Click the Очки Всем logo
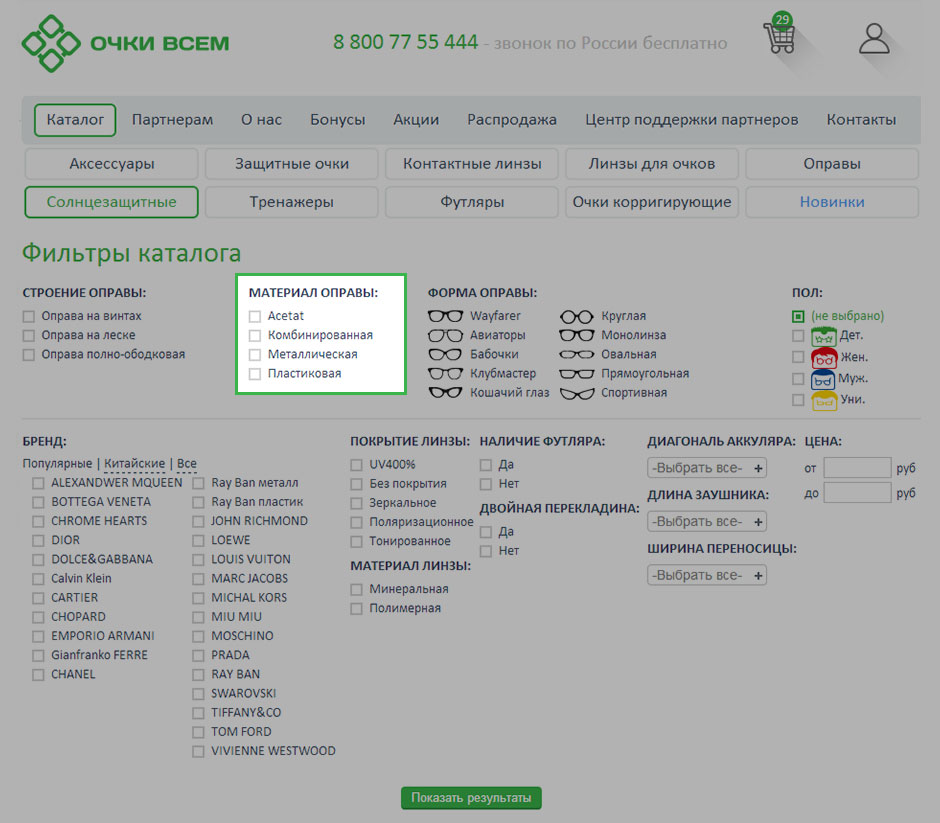The height and width of the screenshot is (823, 940). point(126,43)
